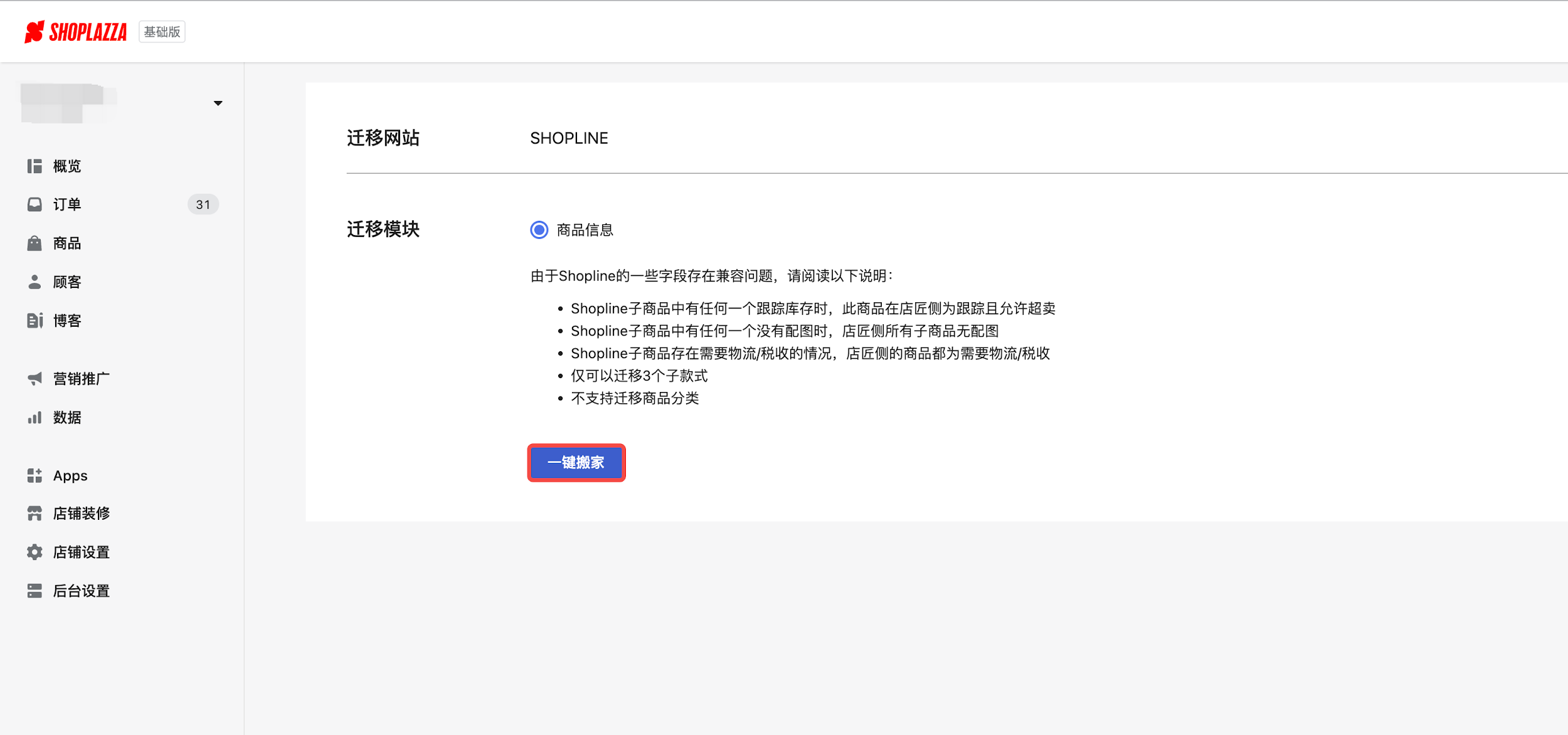Click the 数据 bar chart icon
Viewport: 1568px width, 735px height.
tap(34, 418)
